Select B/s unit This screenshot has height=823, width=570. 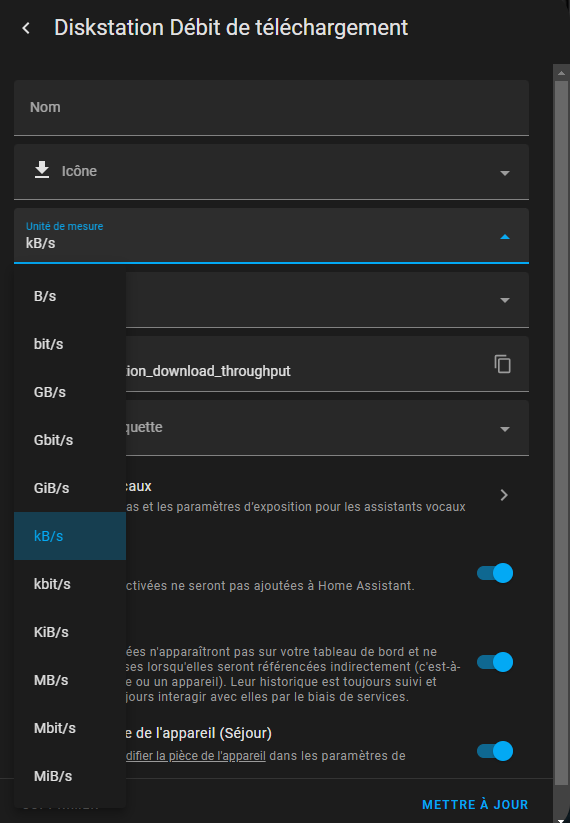click(70, 296)
